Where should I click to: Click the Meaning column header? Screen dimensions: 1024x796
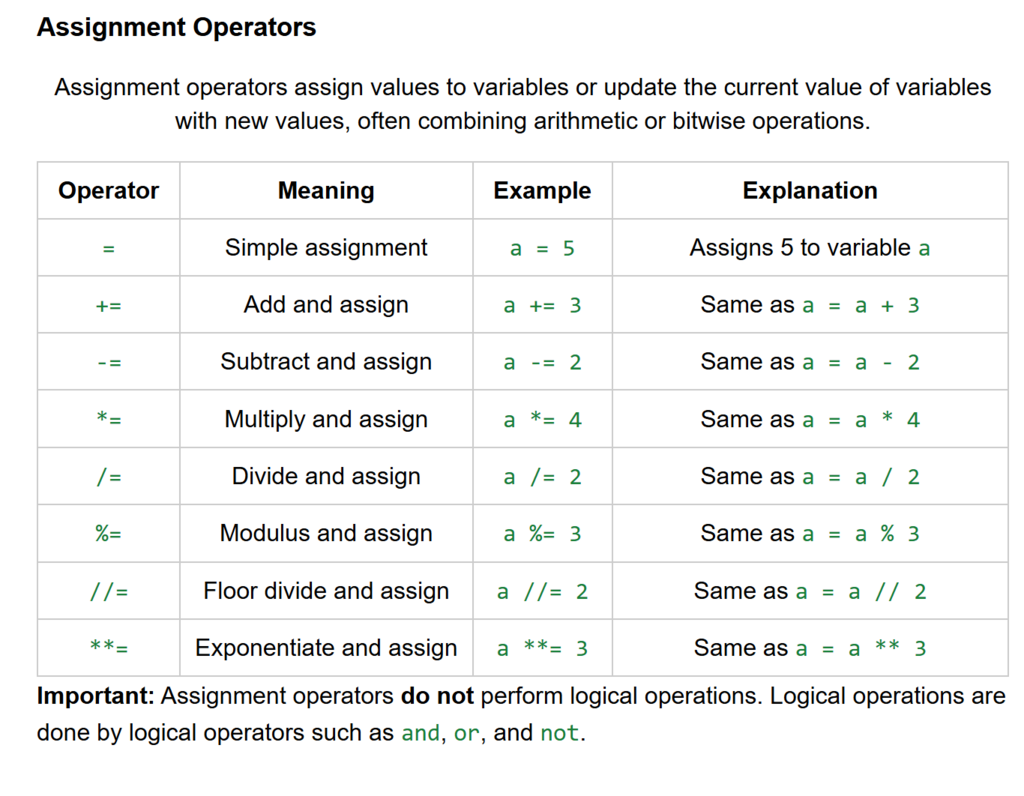click(x=326, y=190)
